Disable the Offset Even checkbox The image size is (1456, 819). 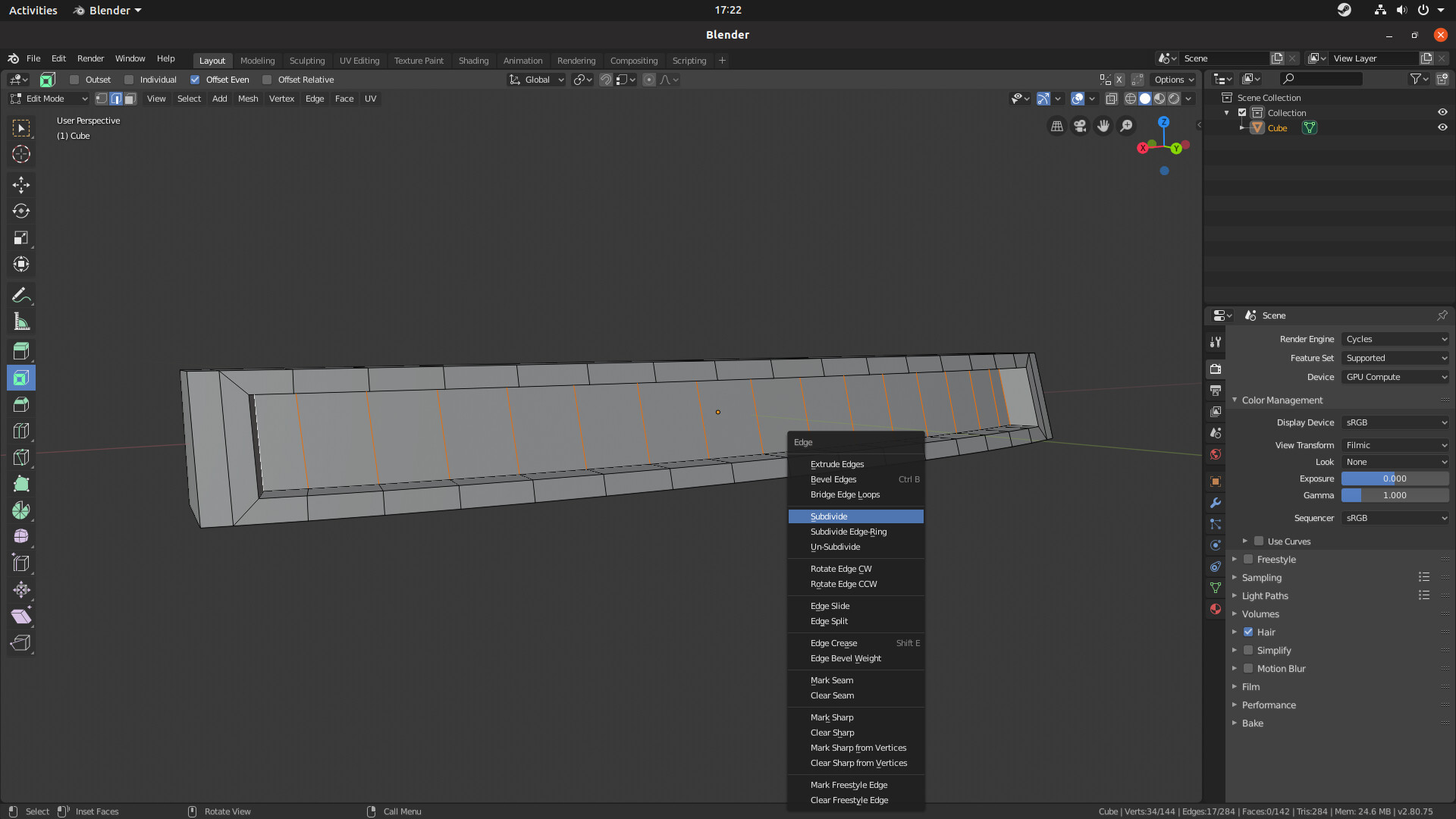point(195,80)
